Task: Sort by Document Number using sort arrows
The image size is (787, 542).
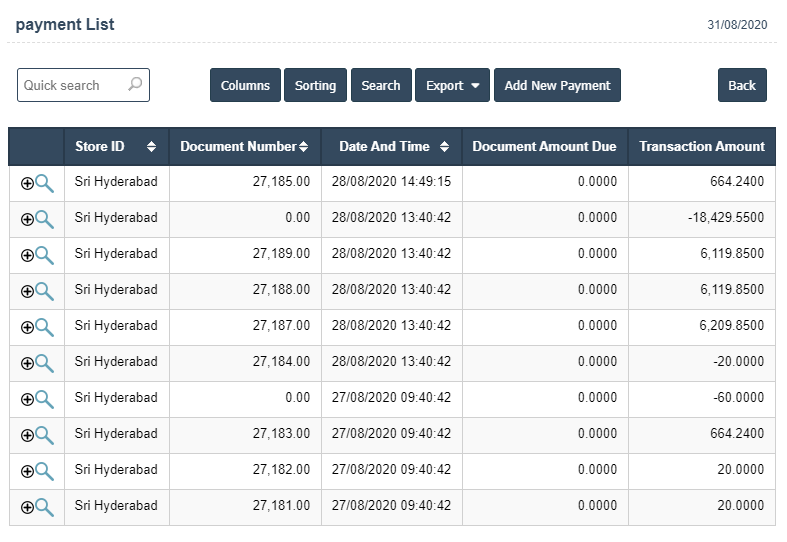Action: 303,147
